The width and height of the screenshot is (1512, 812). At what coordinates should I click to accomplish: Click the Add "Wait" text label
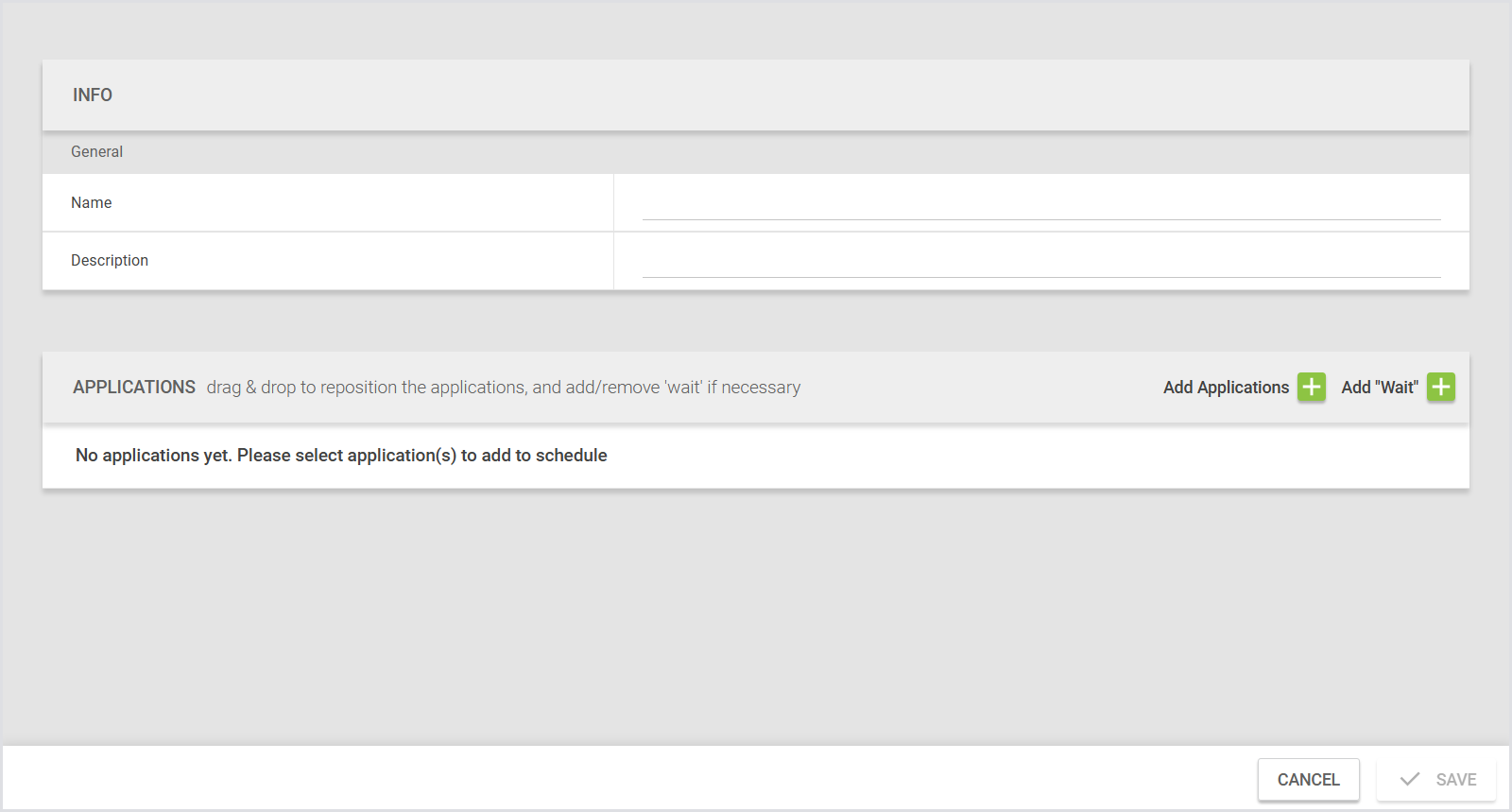1379,388
